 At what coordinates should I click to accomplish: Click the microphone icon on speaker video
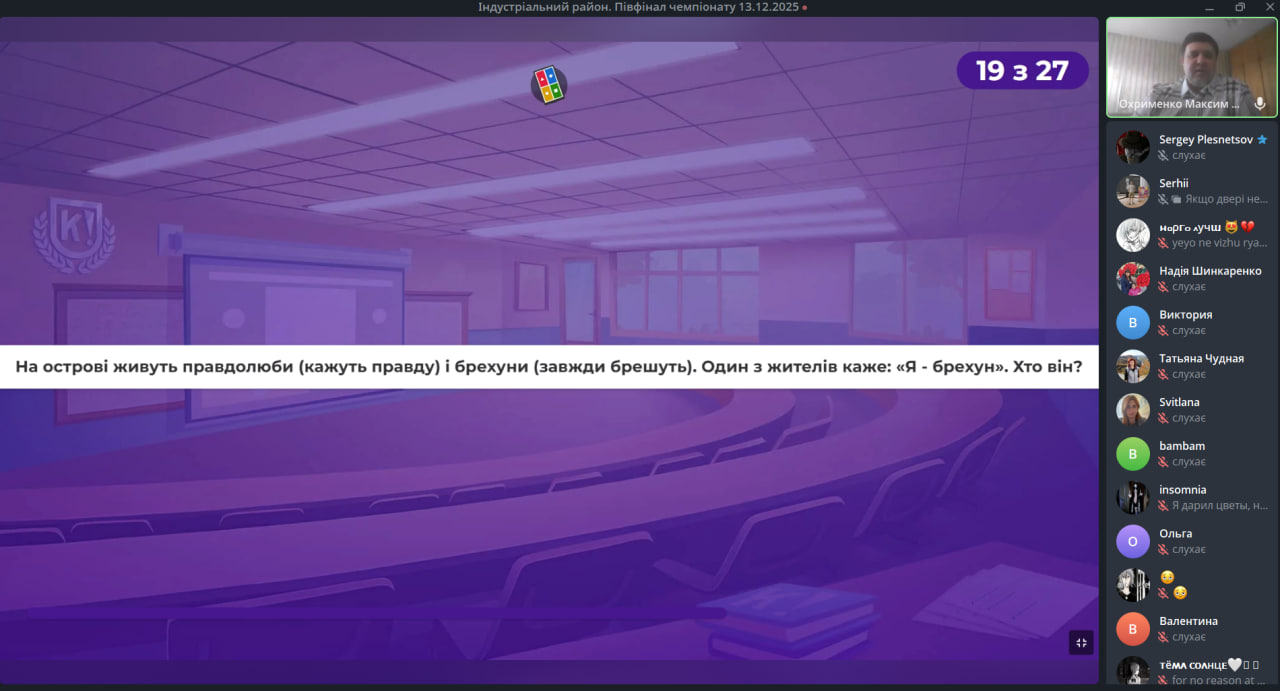(x=1259, y=104)
